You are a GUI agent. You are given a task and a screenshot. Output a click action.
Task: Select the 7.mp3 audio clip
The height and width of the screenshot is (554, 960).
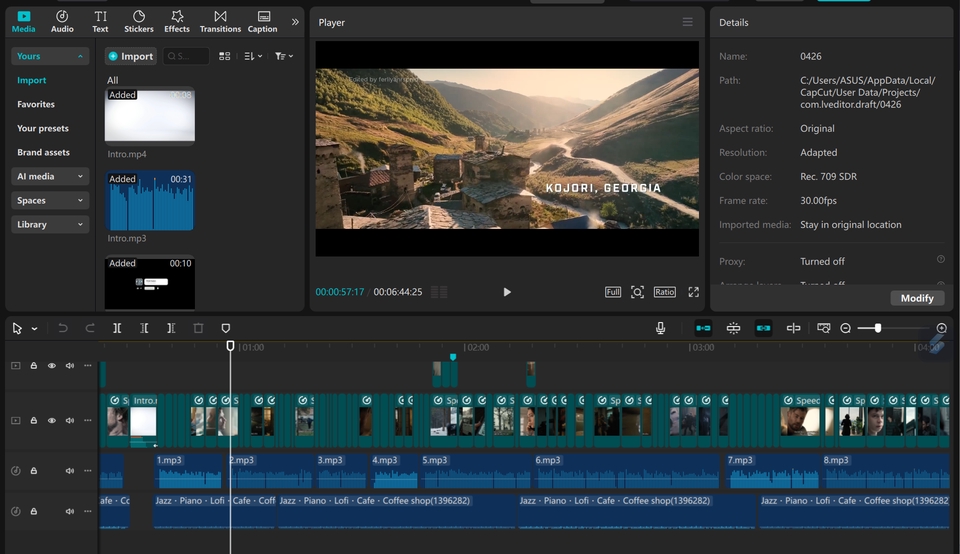point(772,471)
